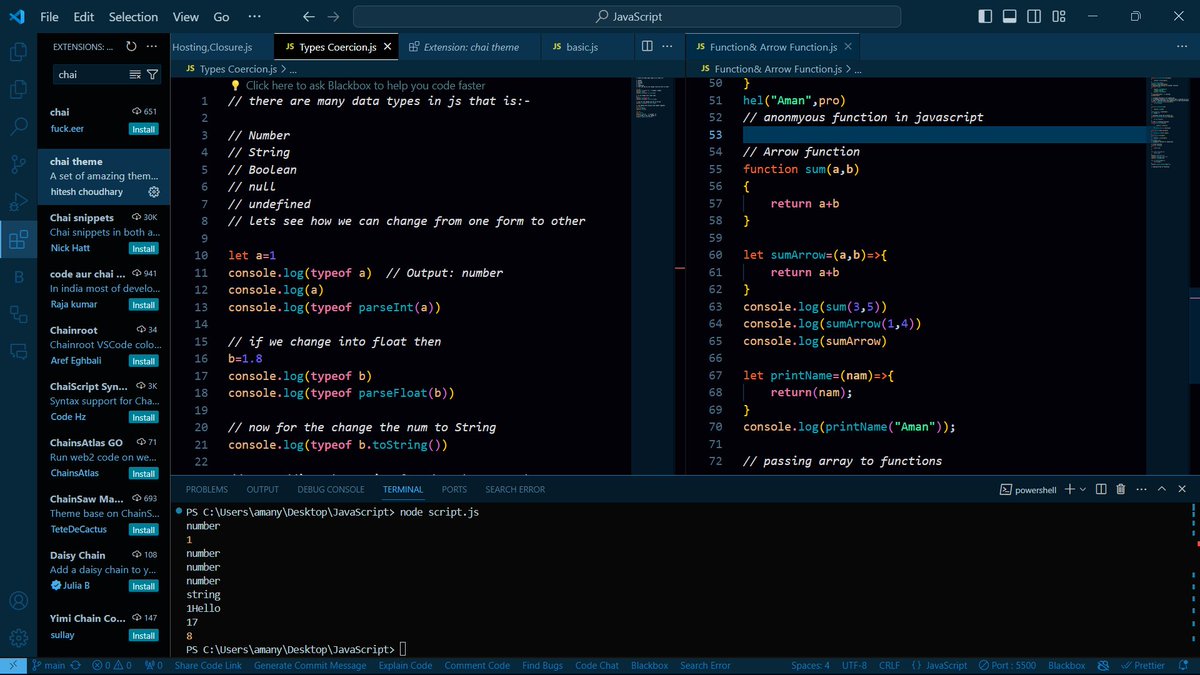Open the new terminal profile dropdown arrow

point(1083,489)
